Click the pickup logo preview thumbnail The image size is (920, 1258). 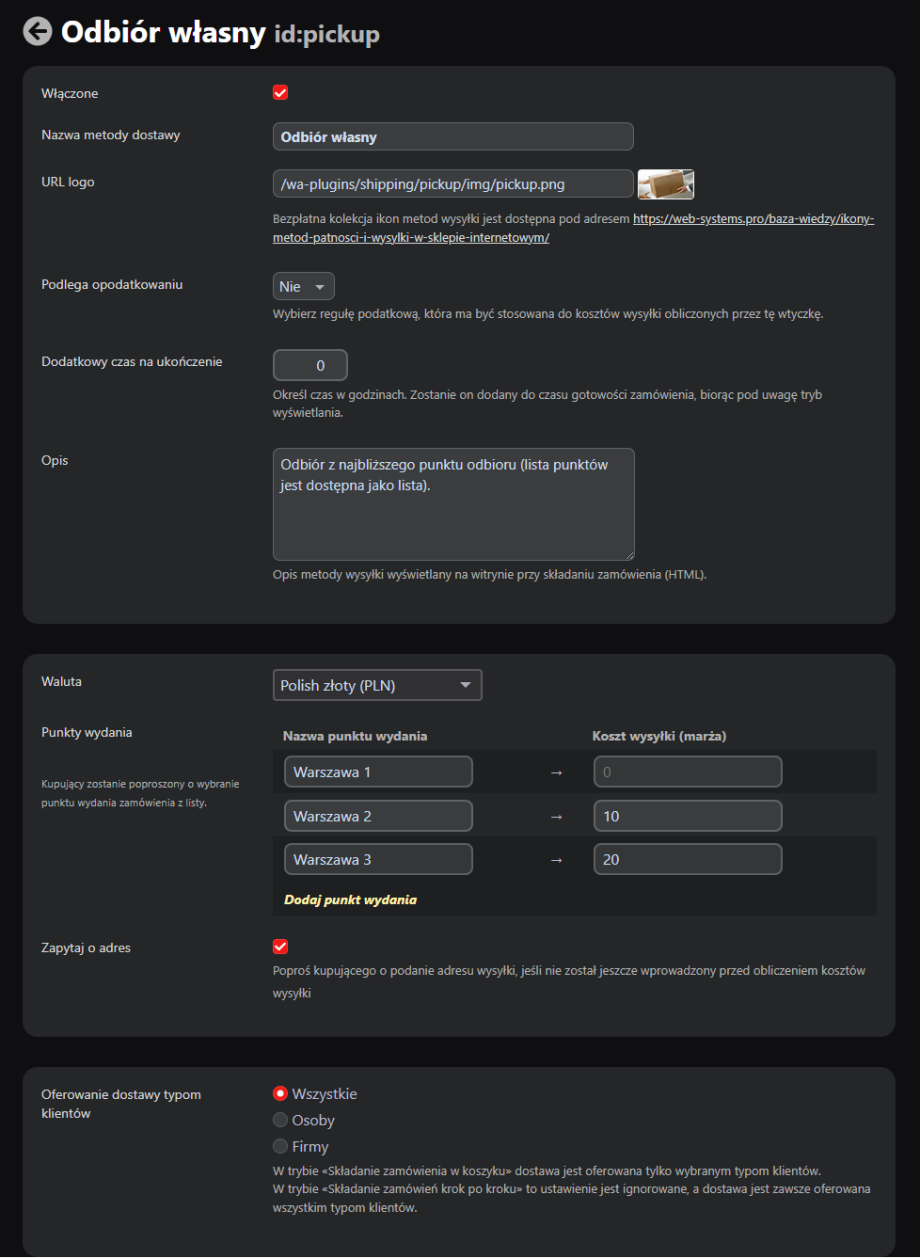tap(665, 184)
